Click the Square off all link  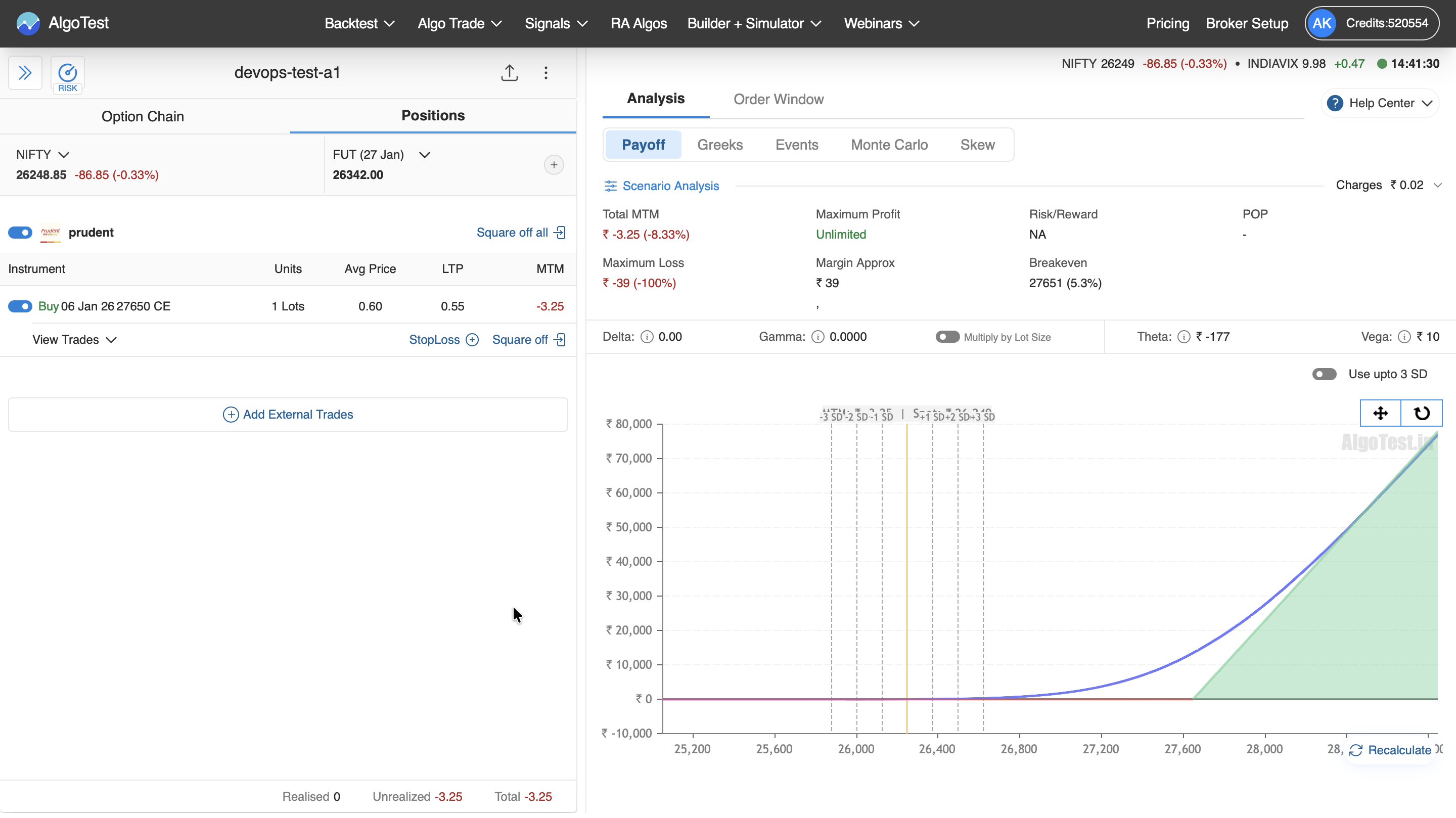point(520,233)
